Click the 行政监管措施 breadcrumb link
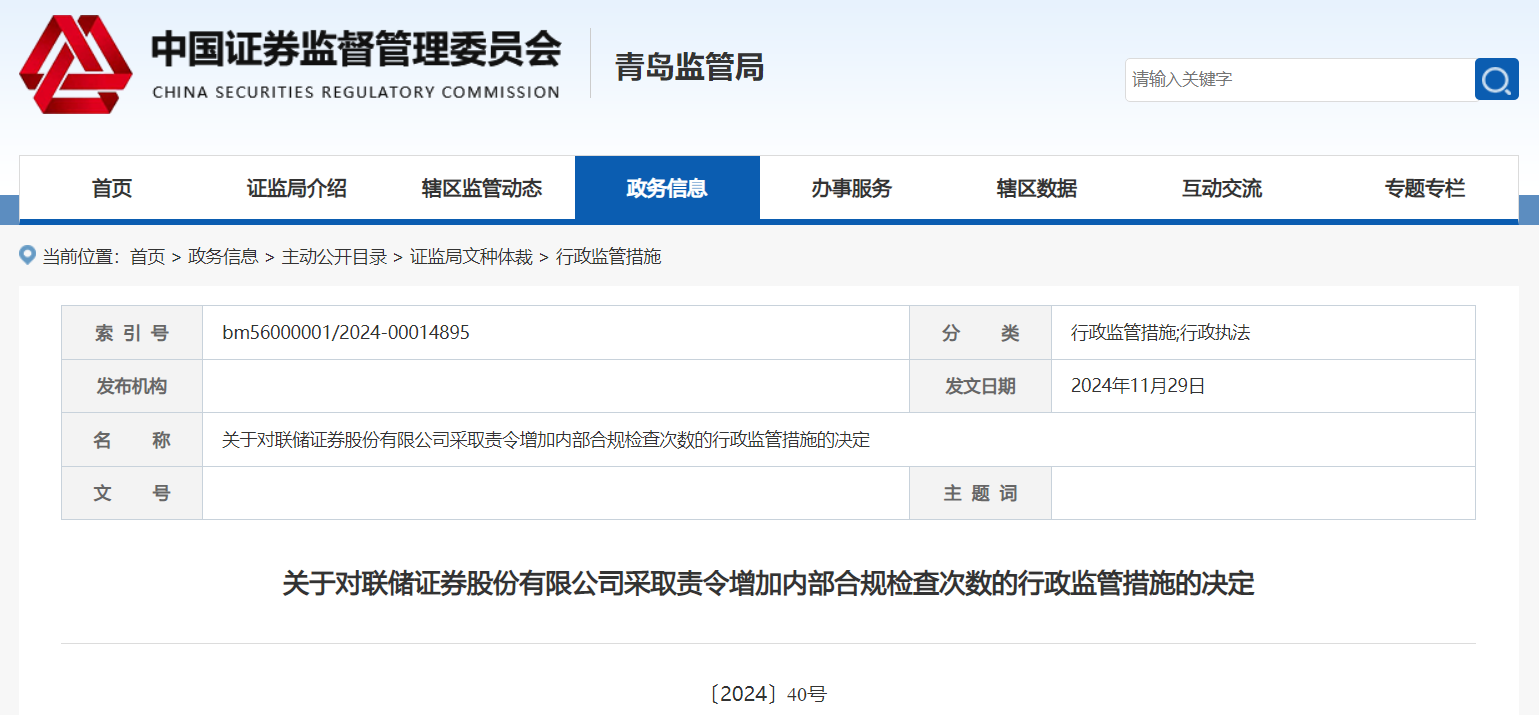 (609, 257)
